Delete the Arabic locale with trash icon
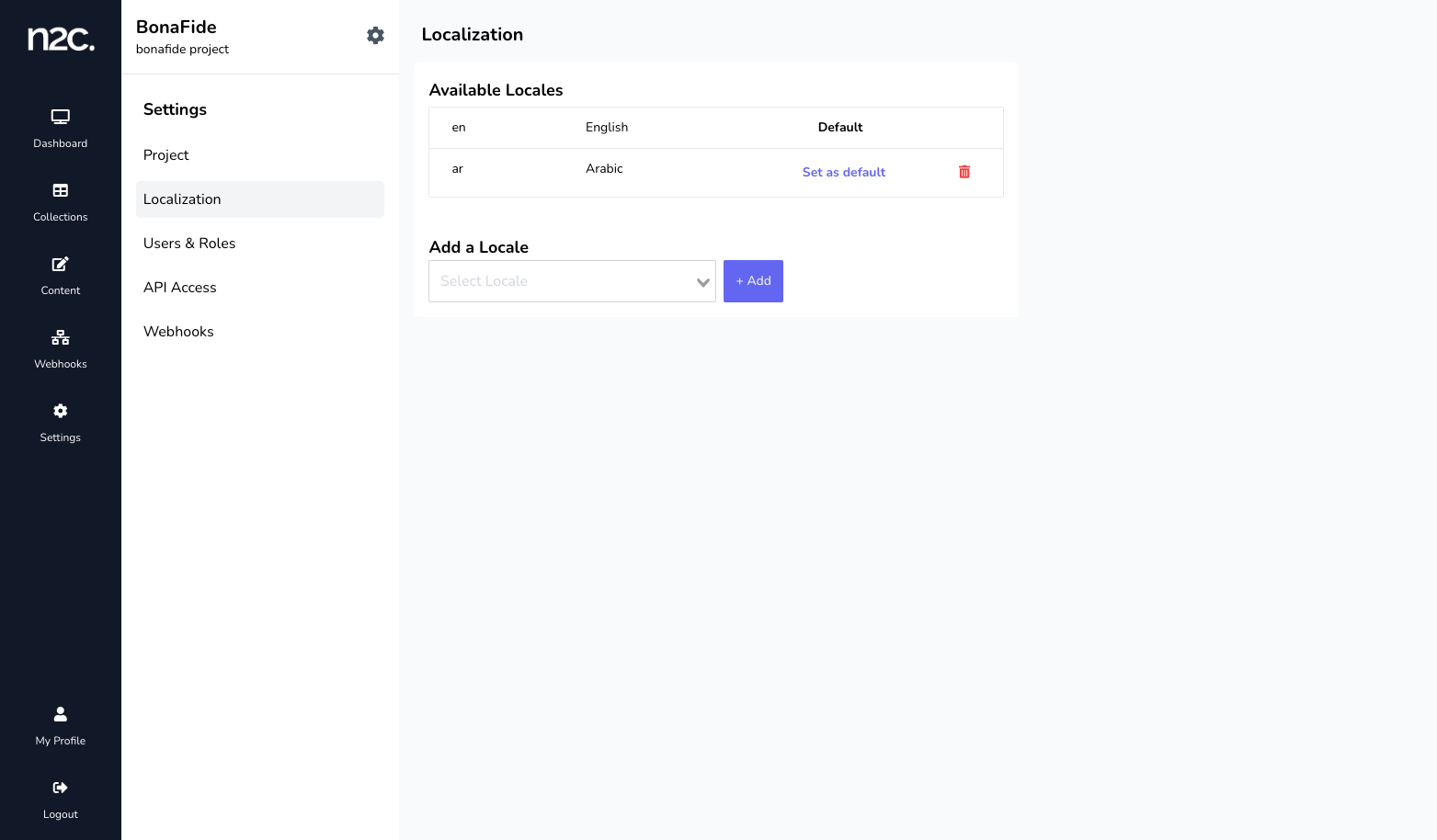Viewport: 1437px width, 840px height. tap(964, 172)
